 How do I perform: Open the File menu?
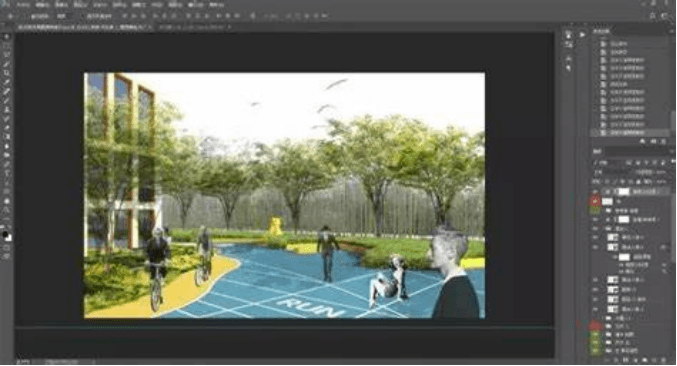click(23, 5)
